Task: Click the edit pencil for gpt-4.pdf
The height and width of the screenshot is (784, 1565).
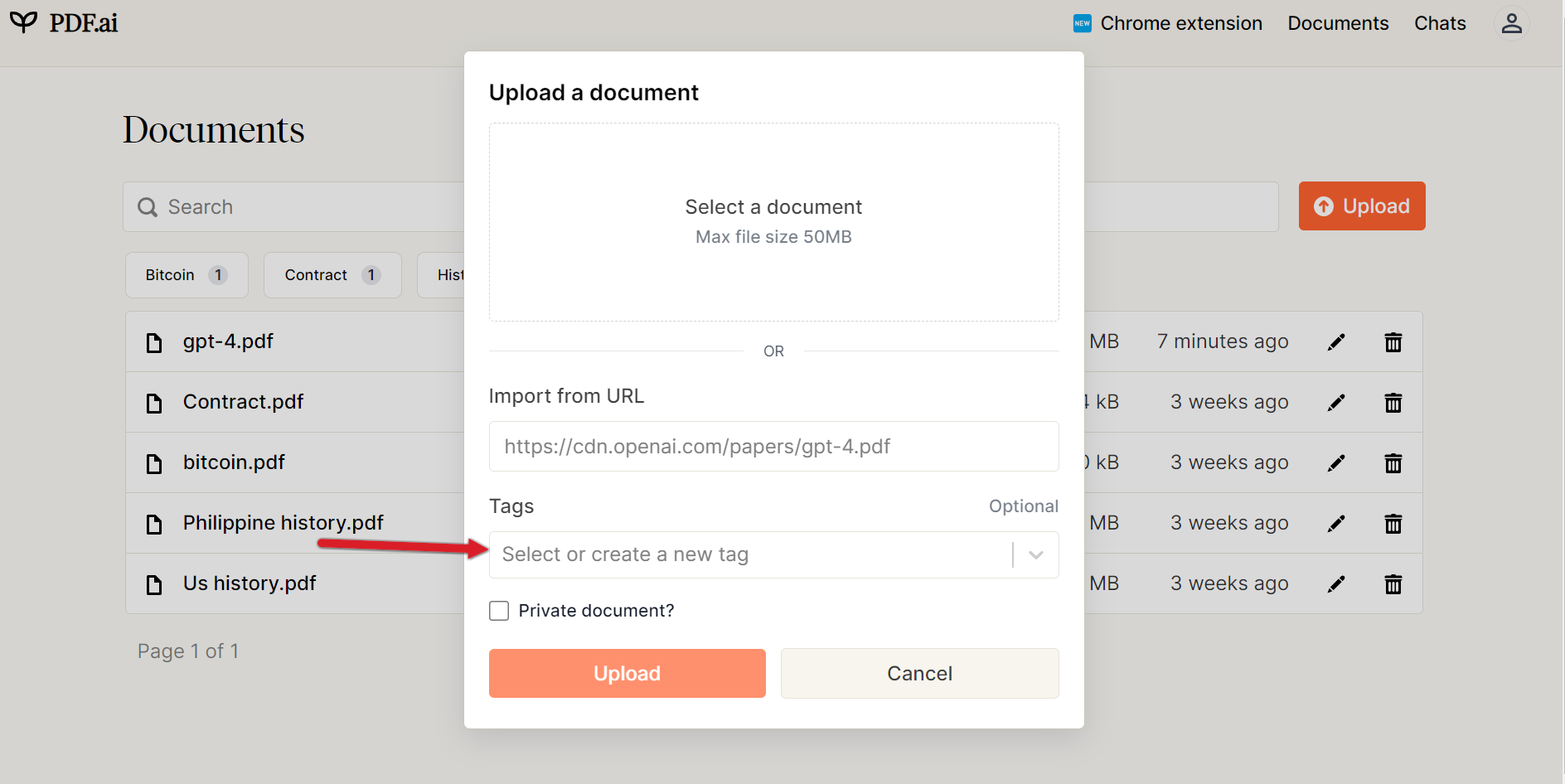Action: click(1336, 342)
